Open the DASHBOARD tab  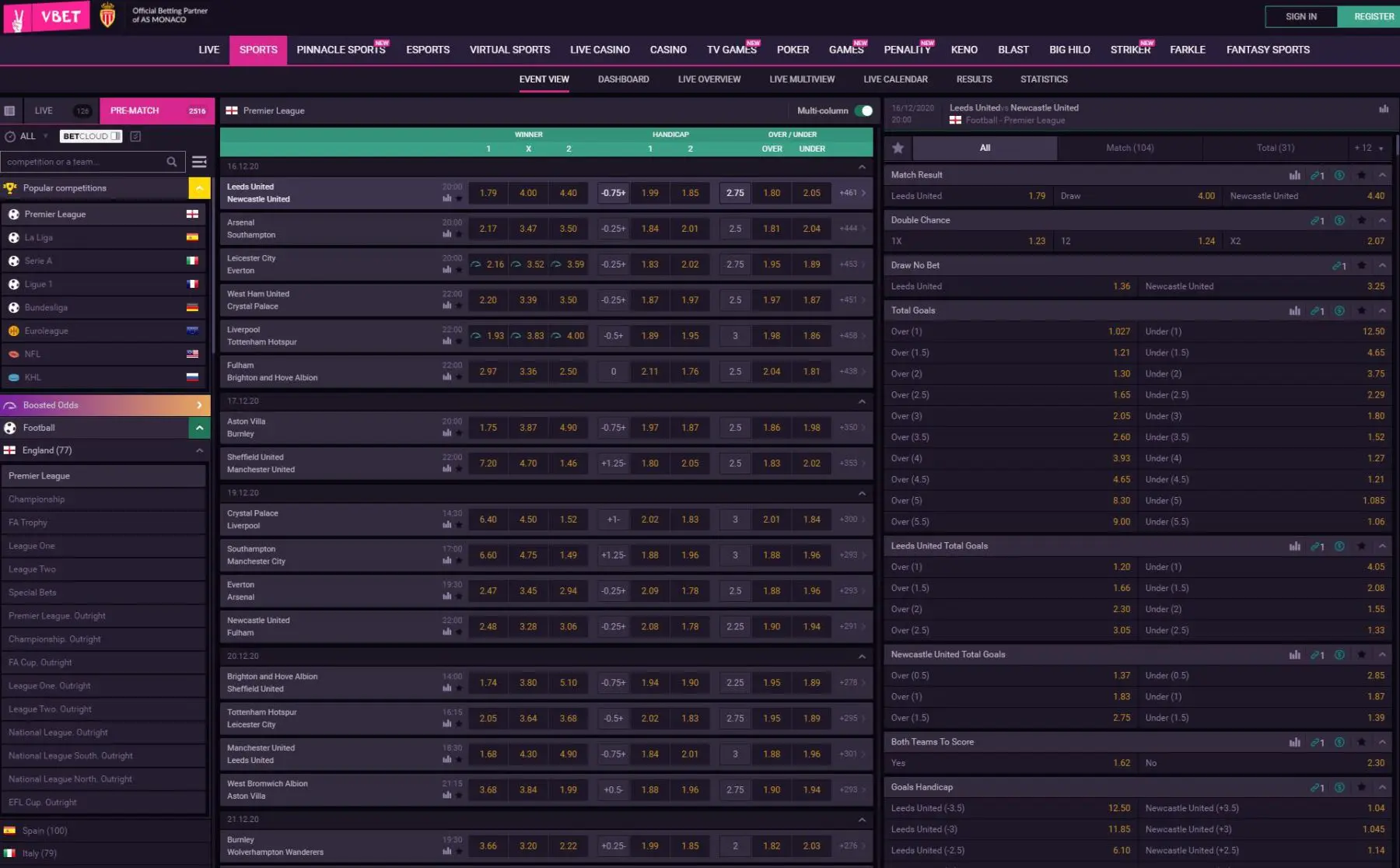coord(623,79)
